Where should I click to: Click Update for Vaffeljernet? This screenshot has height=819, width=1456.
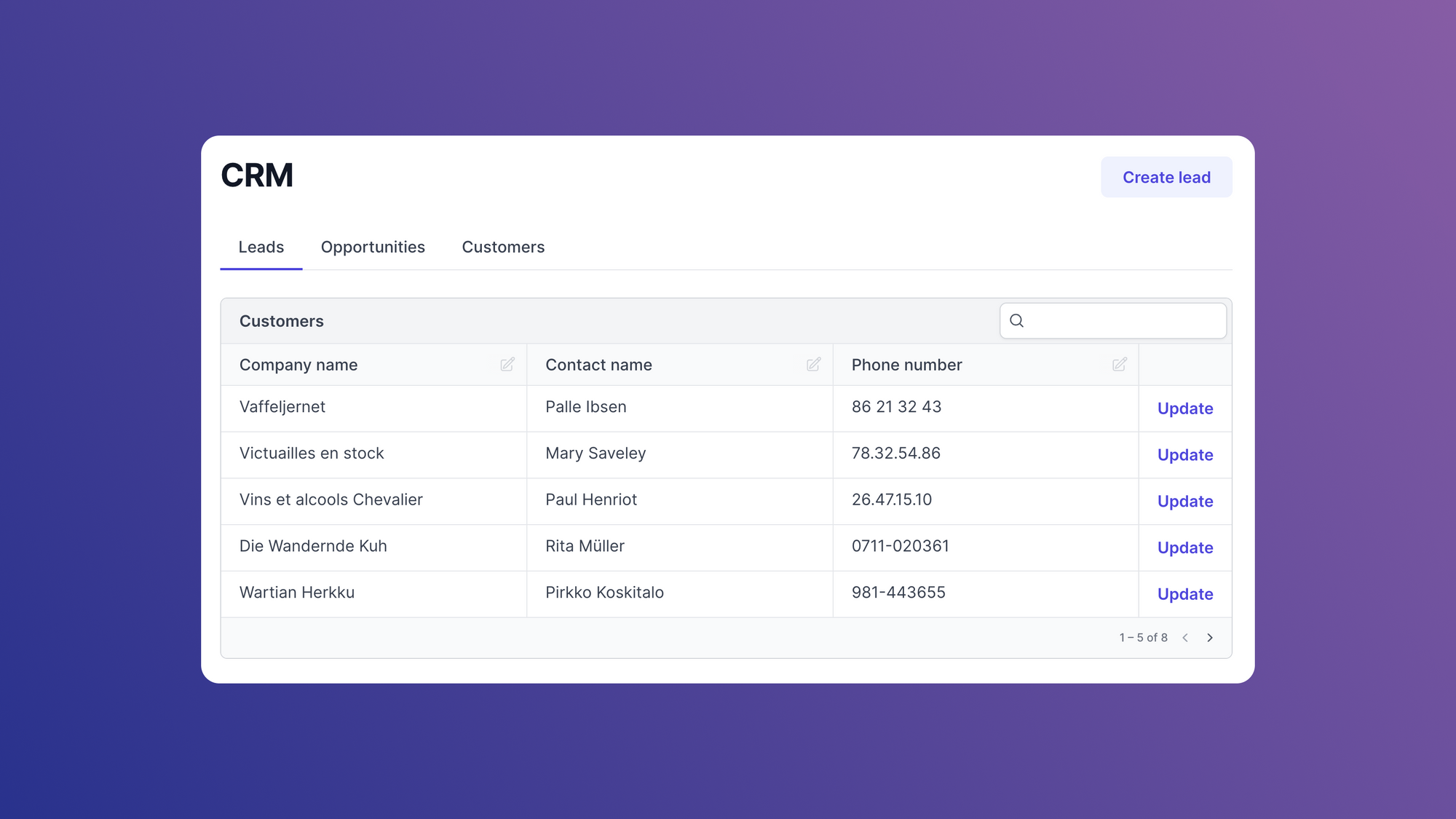coord(1185,408)
